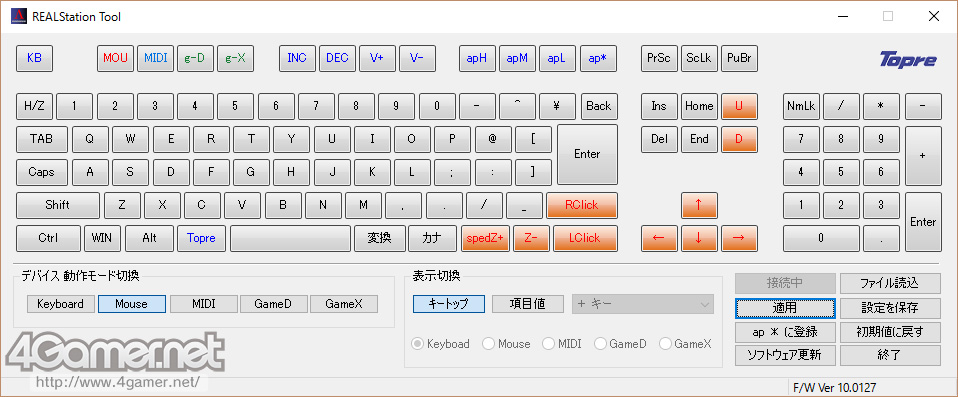Select the orange left arrow key

tap(659, 238)
